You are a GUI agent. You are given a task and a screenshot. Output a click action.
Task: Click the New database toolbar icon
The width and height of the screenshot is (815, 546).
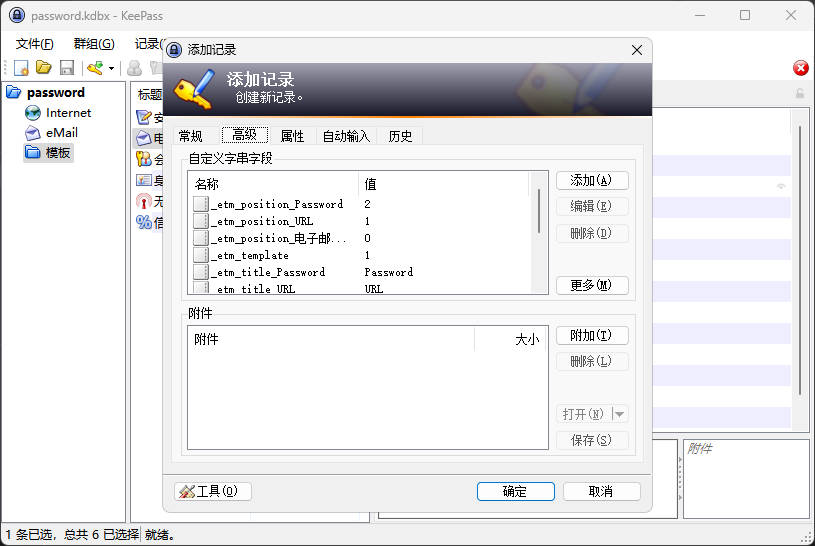point(21,68)
